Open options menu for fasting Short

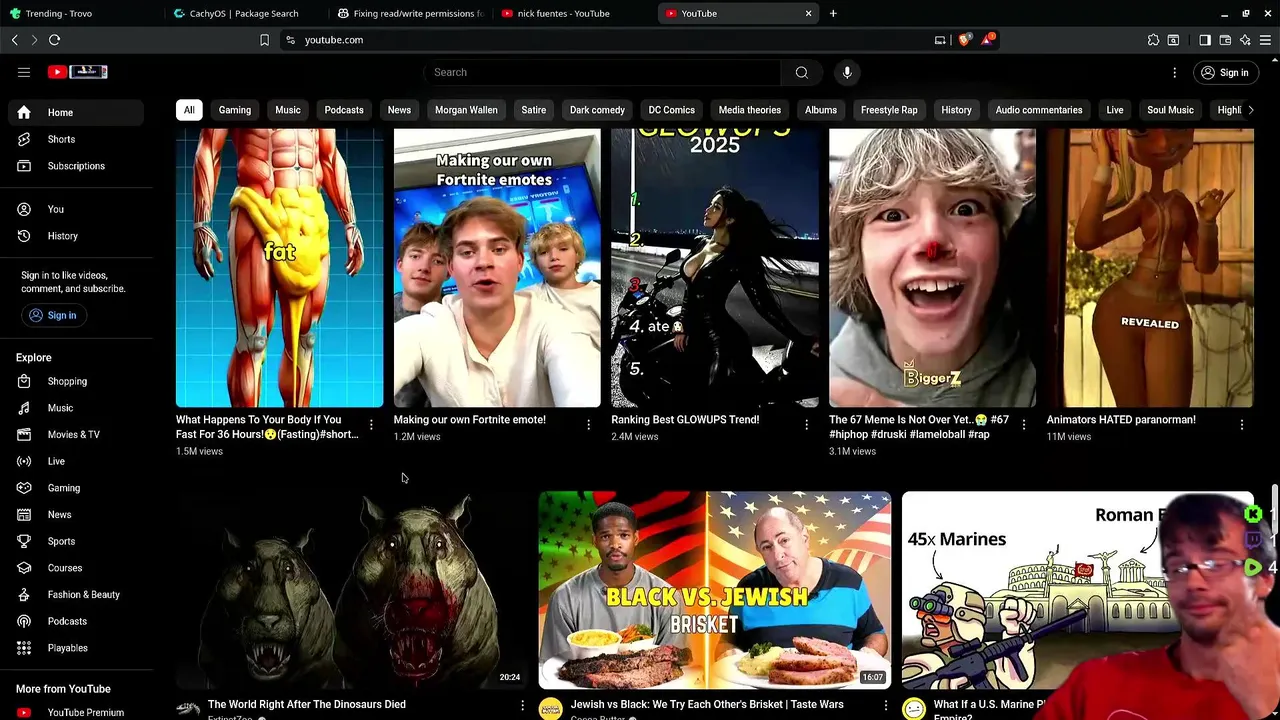coord(371,425)
